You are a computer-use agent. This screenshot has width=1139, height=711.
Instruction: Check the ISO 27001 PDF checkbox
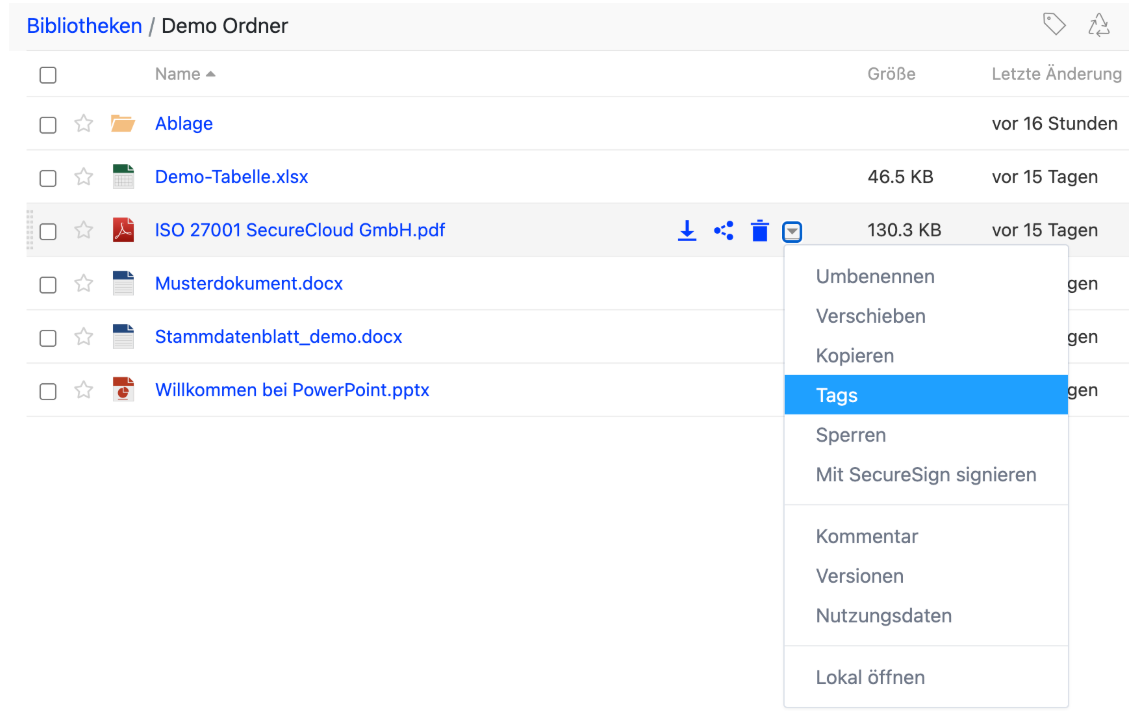pyautogui.click(x=48, y=232)
